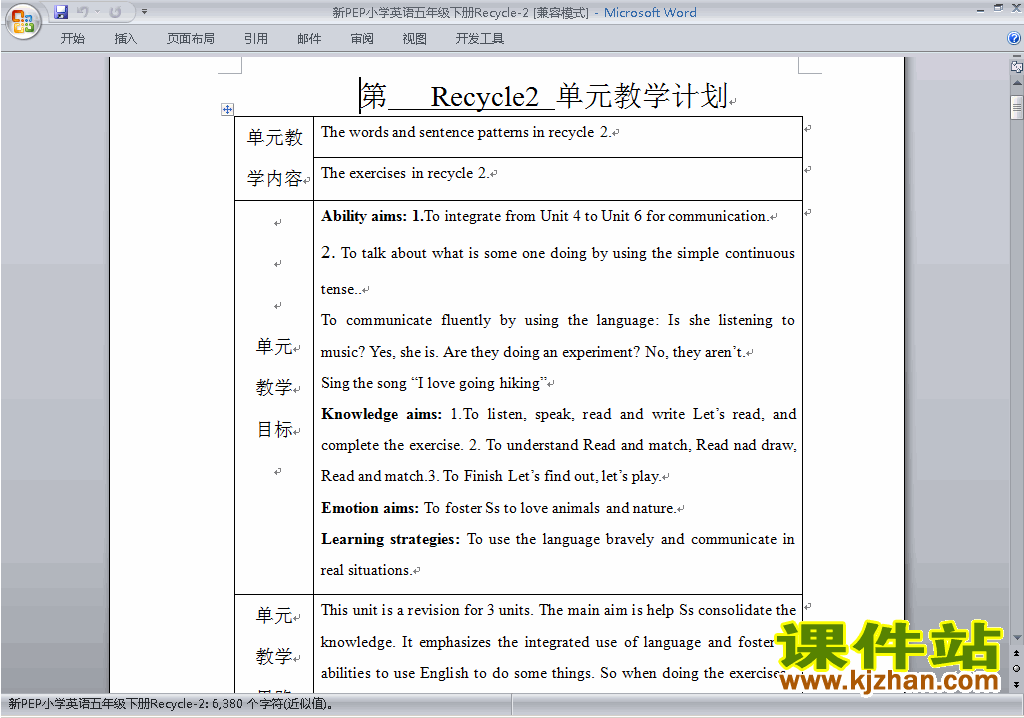The image size is (1024, 718).
Task: Click 'real situations.' line
Action: click(366, 570)
